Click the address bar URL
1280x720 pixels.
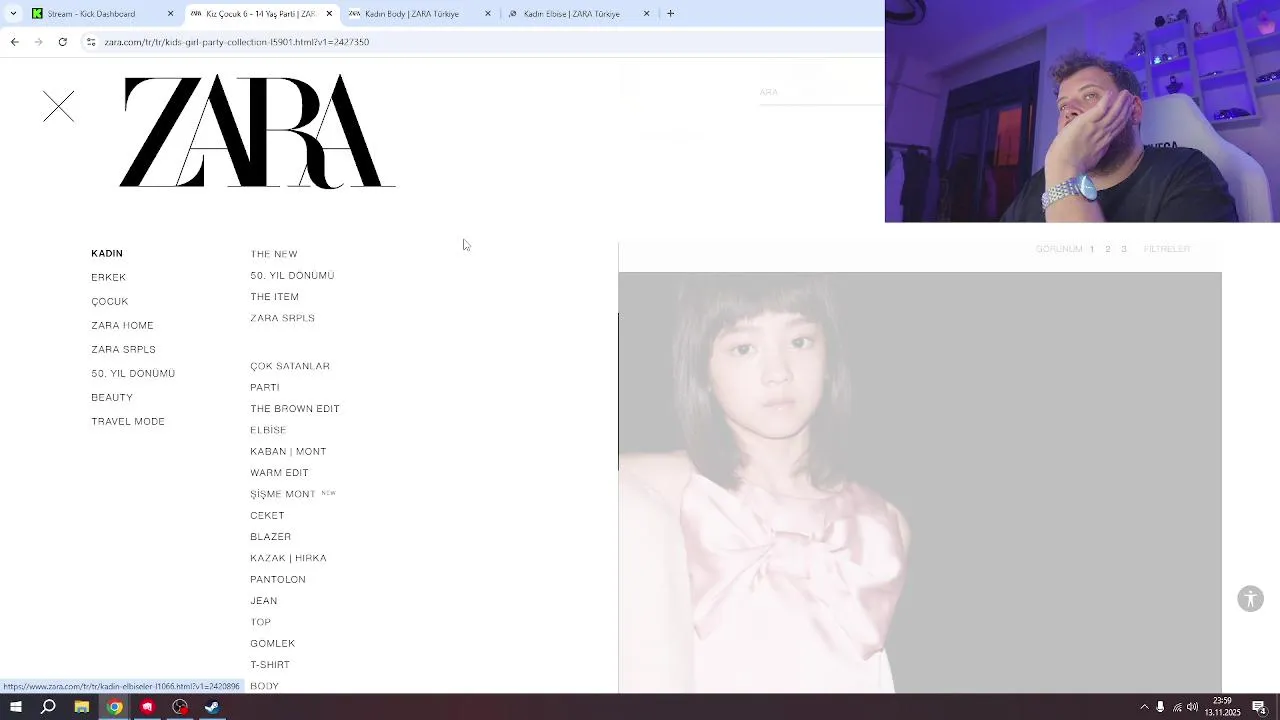tap(237, 42)
